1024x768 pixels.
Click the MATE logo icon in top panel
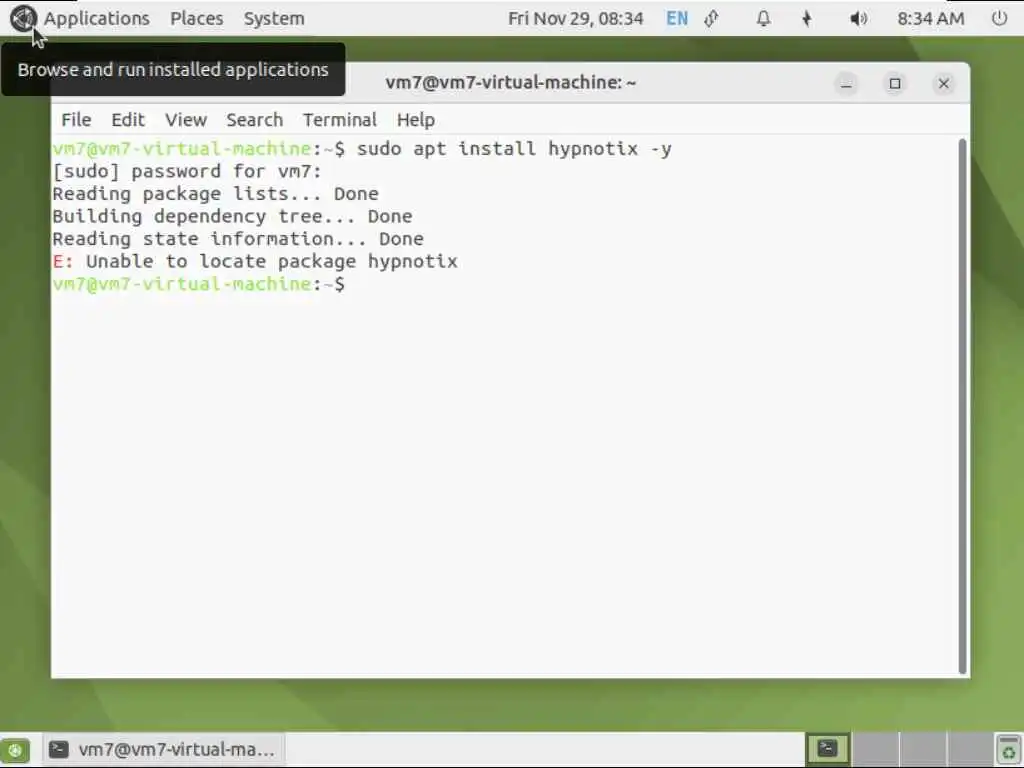(x=23, y=18)
